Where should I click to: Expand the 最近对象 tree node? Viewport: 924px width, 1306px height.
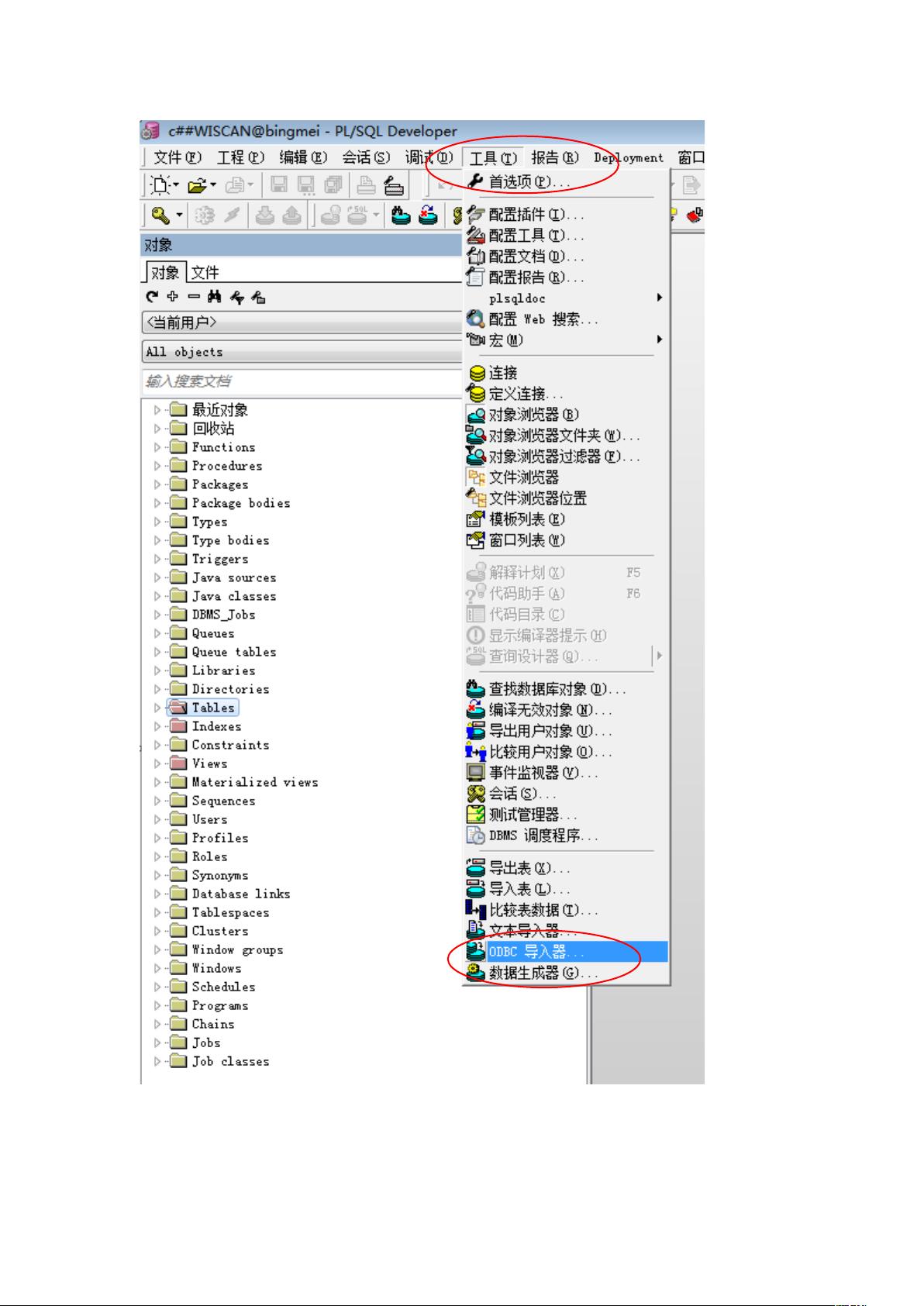tap(158, 410)
